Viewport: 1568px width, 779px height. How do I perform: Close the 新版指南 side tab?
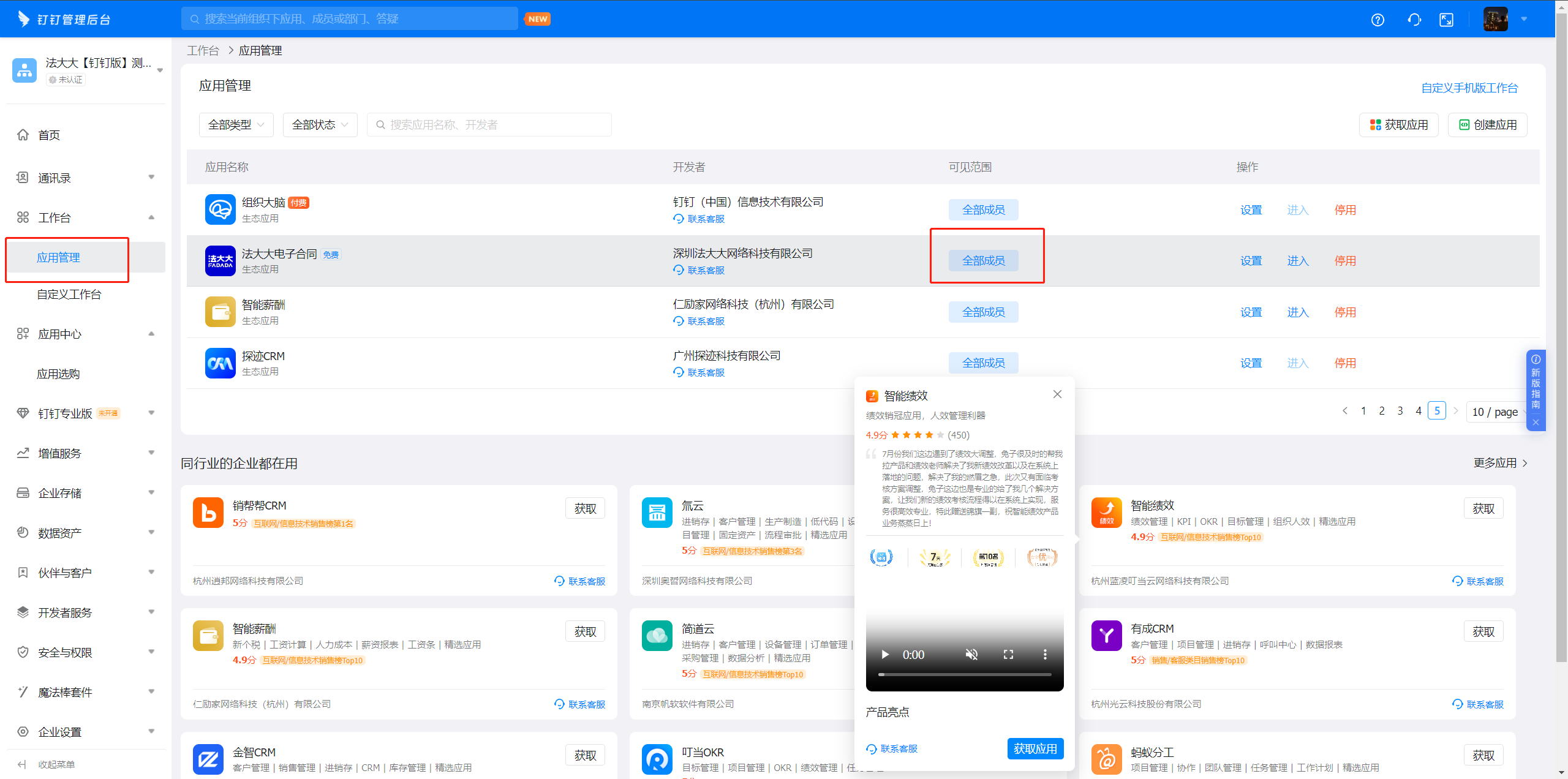[1536, 422]
